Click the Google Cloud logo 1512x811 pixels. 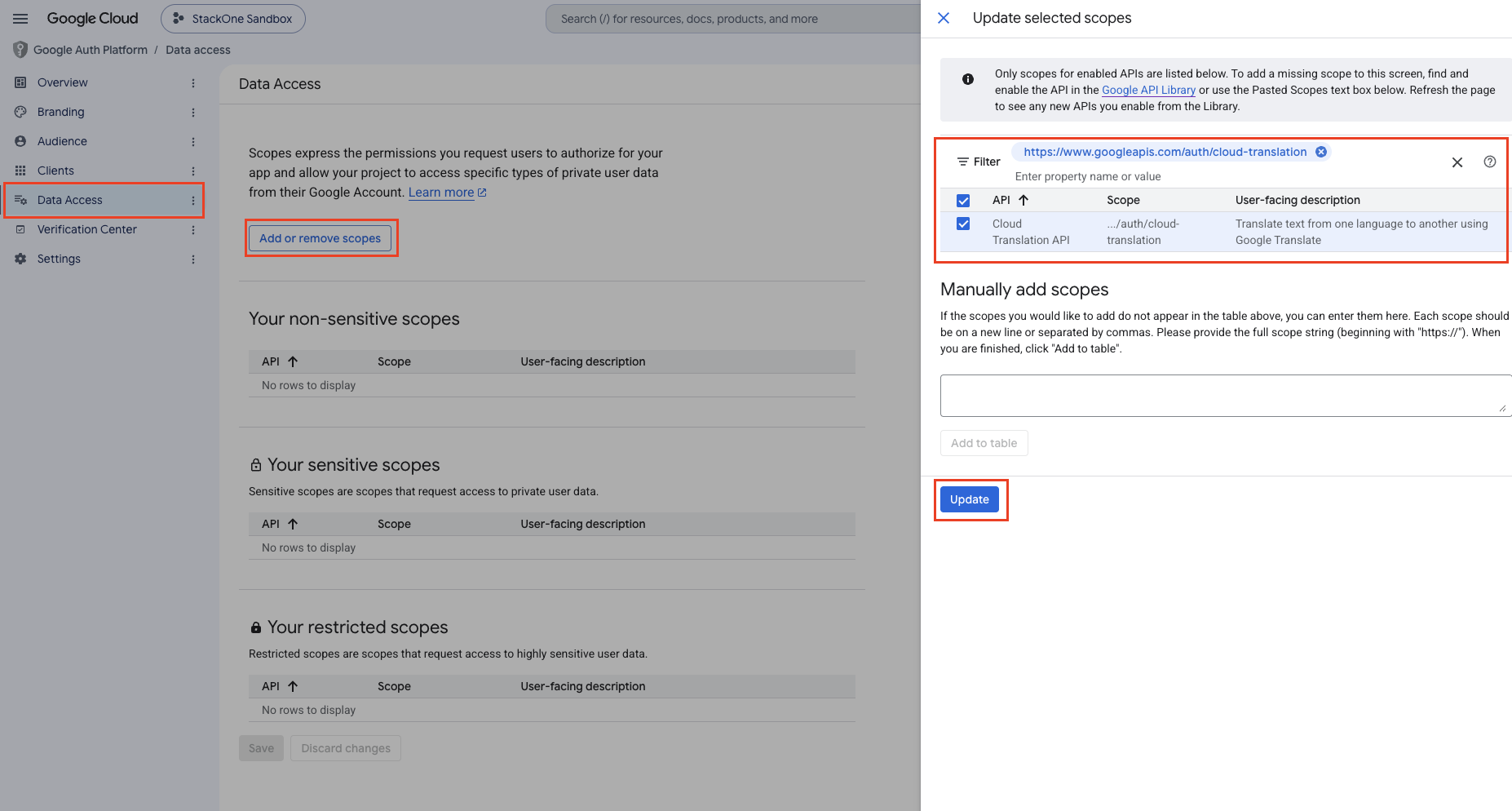92,19
